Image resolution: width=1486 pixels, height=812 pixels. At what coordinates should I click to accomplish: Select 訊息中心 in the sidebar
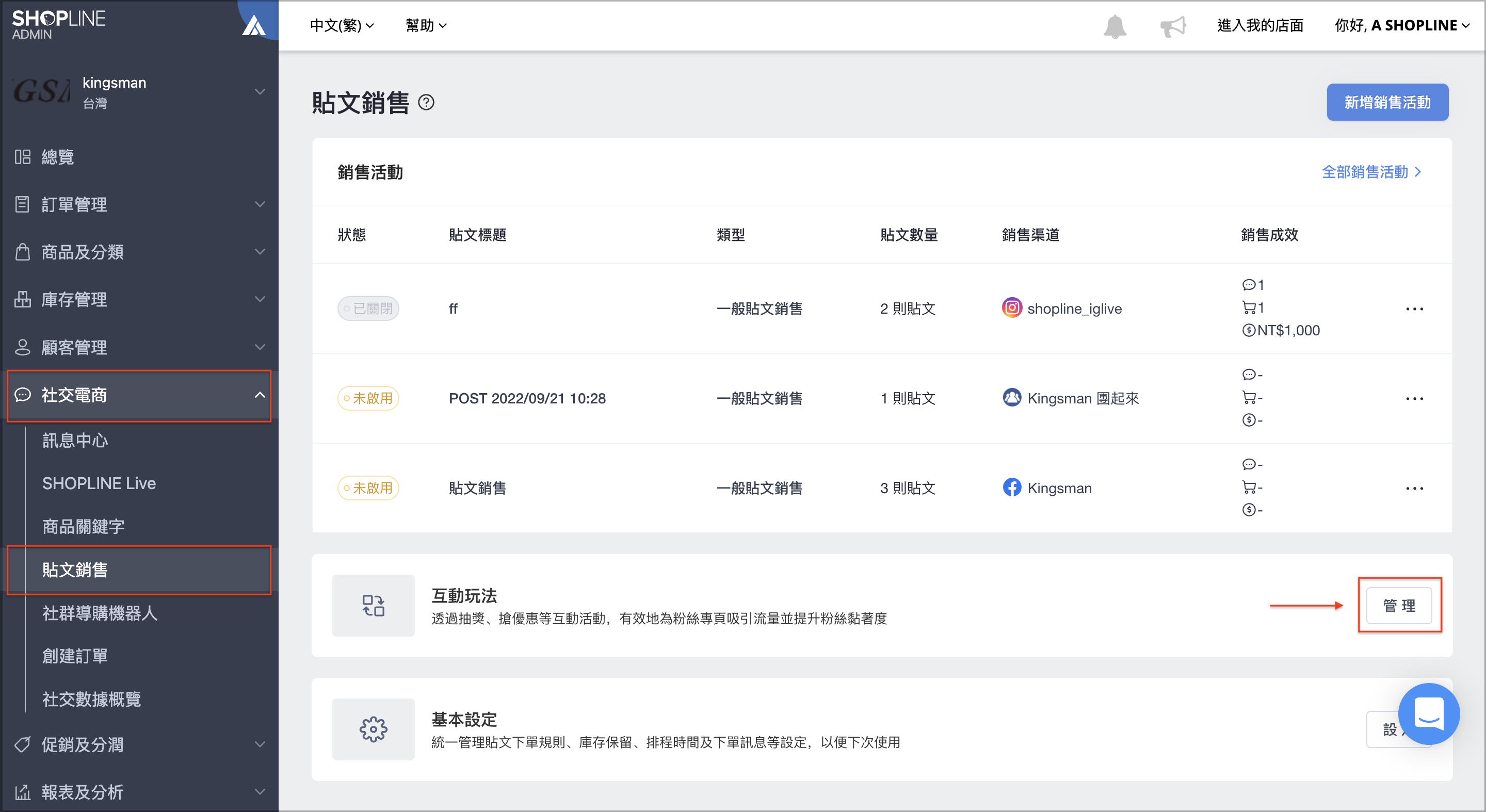click(x=75, y=441)
